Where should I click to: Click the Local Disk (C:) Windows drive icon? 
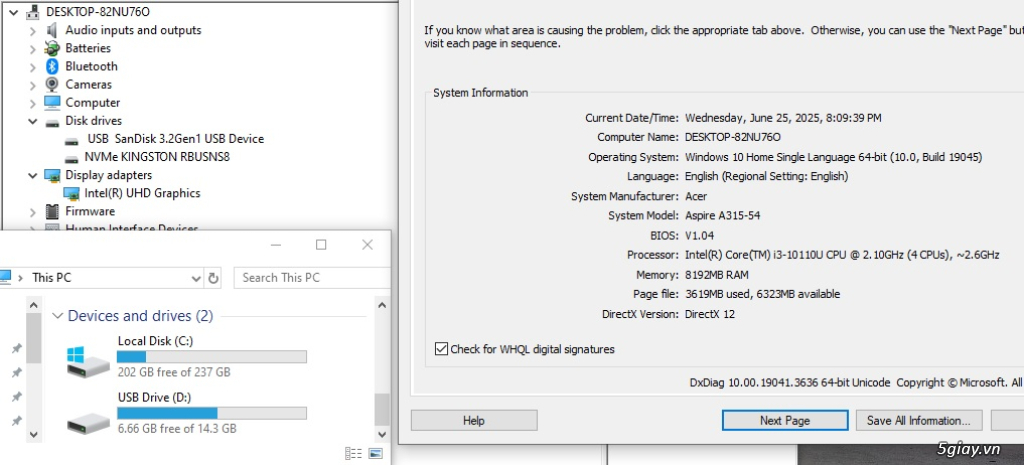point(88,361)
